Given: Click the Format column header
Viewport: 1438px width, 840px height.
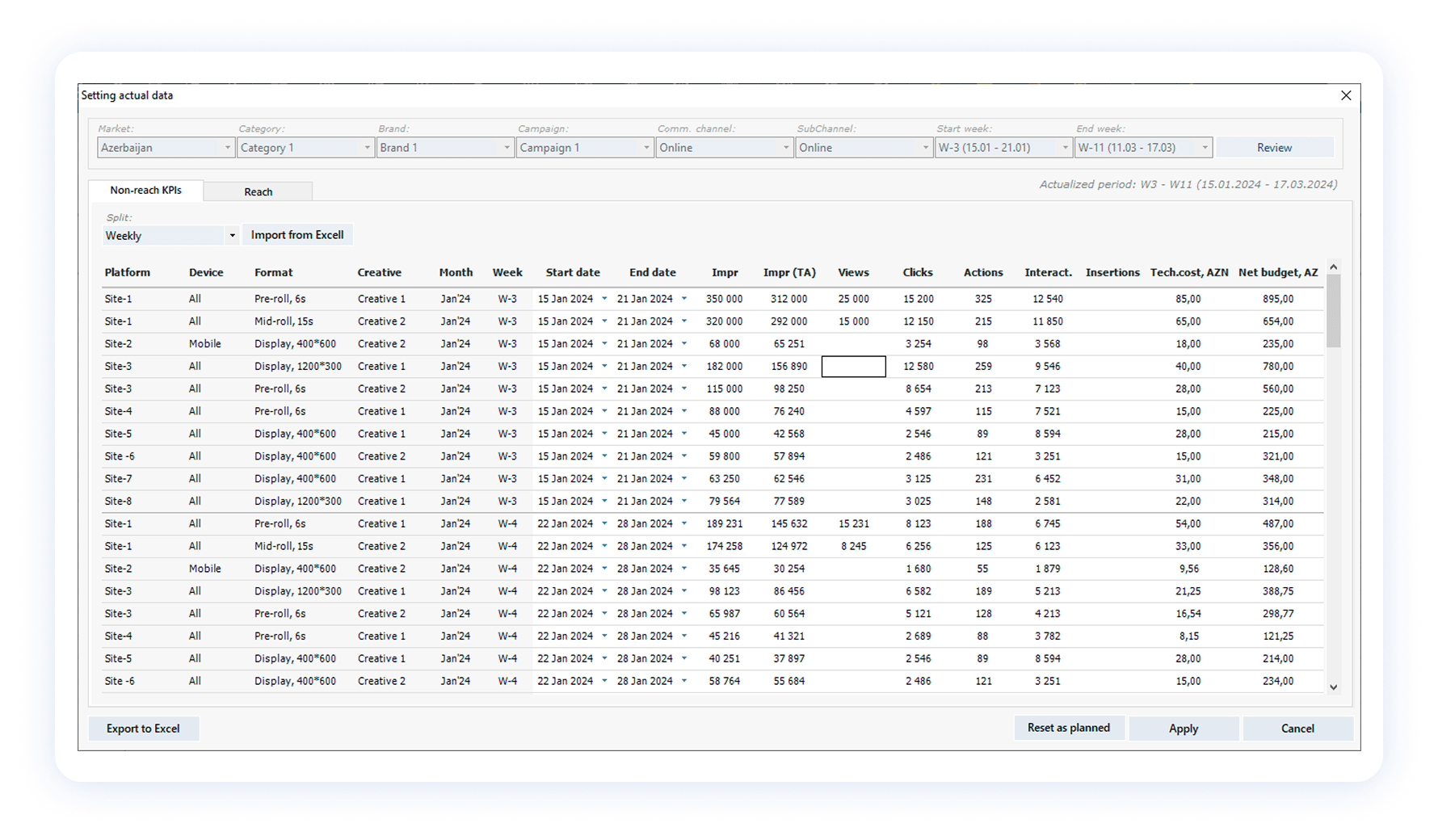Looking at the screenshot, I should point(274,272).
